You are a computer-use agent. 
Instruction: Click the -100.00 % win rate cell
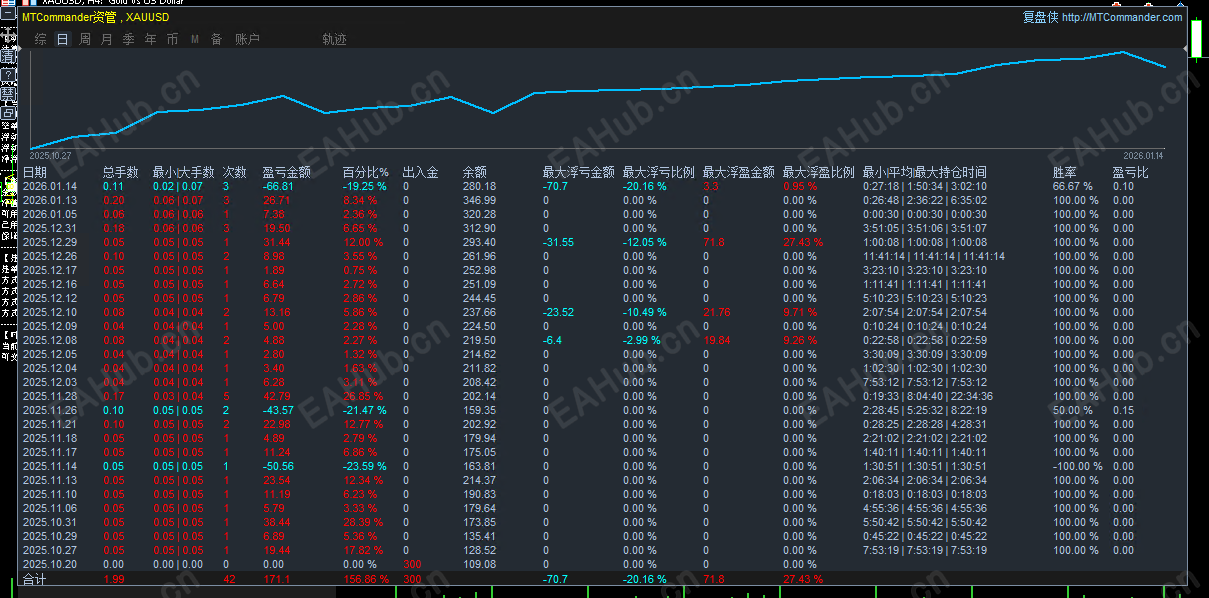(x=1078, y=466)
